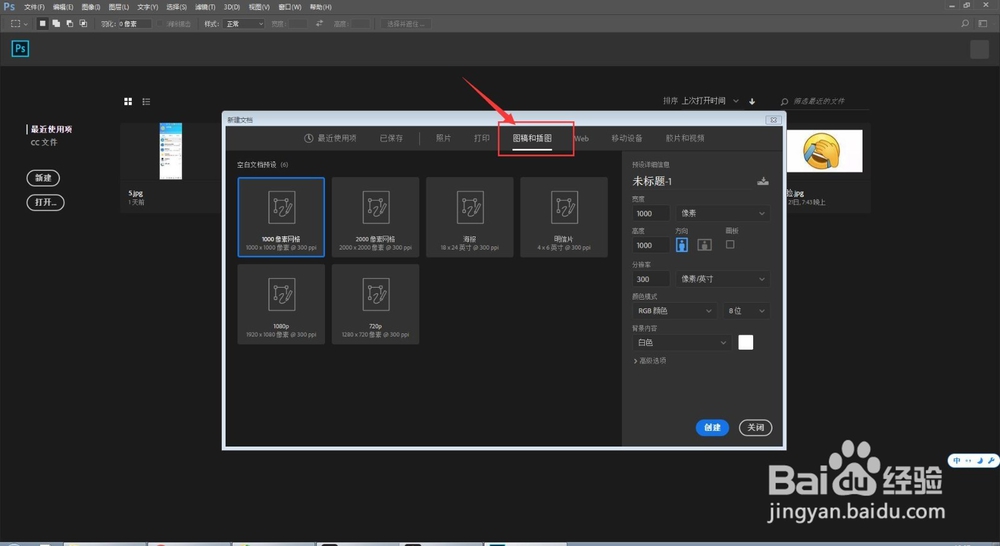Click the rectangular marquee tool preset icon
This screenshot has height=546, width=1000.
point(18,24)
